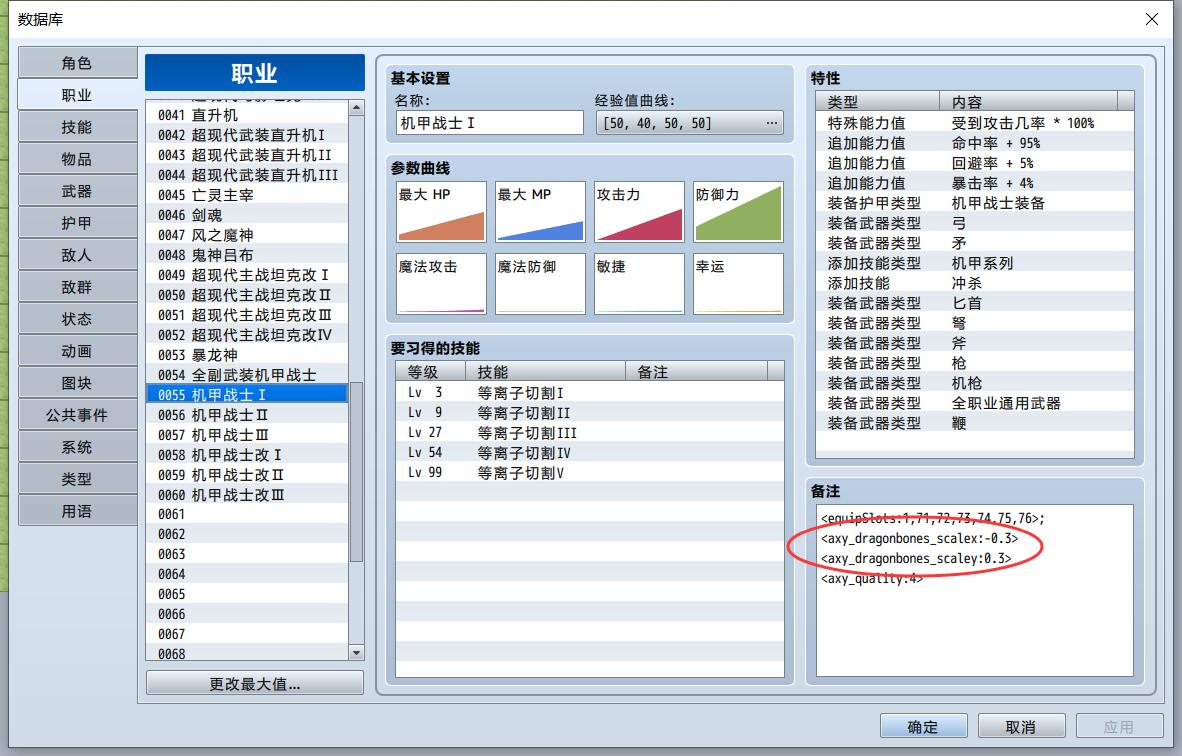This screenshot has width=1182, height=756.
Task: Select class 0054 全副武装机甲战士
Action: tap(247, 375)
